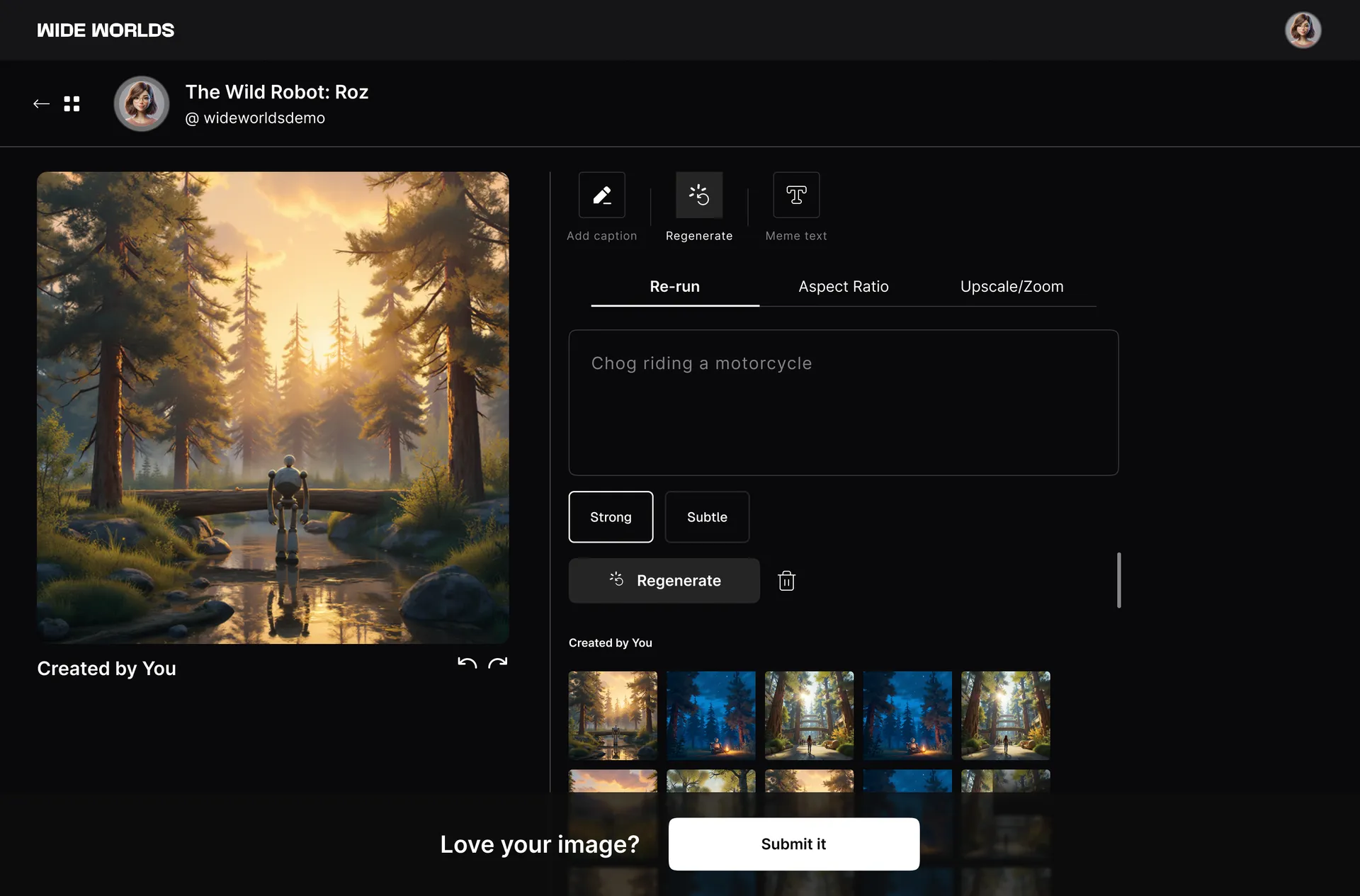This screenshot has width=1360, height=896.
Task: Click the Love your image? text
Action: [x=540, y=844]
